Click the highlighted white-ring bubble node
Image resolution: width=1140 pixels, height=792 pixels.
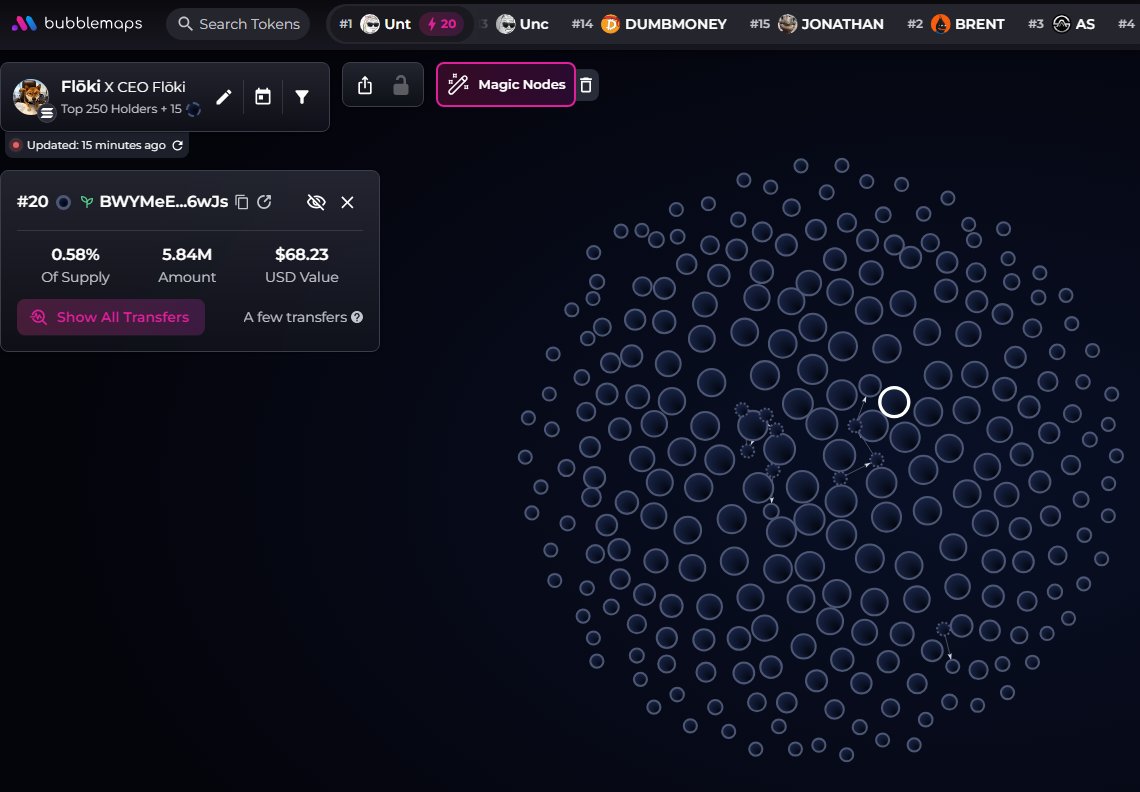click(x=894, y=402)
